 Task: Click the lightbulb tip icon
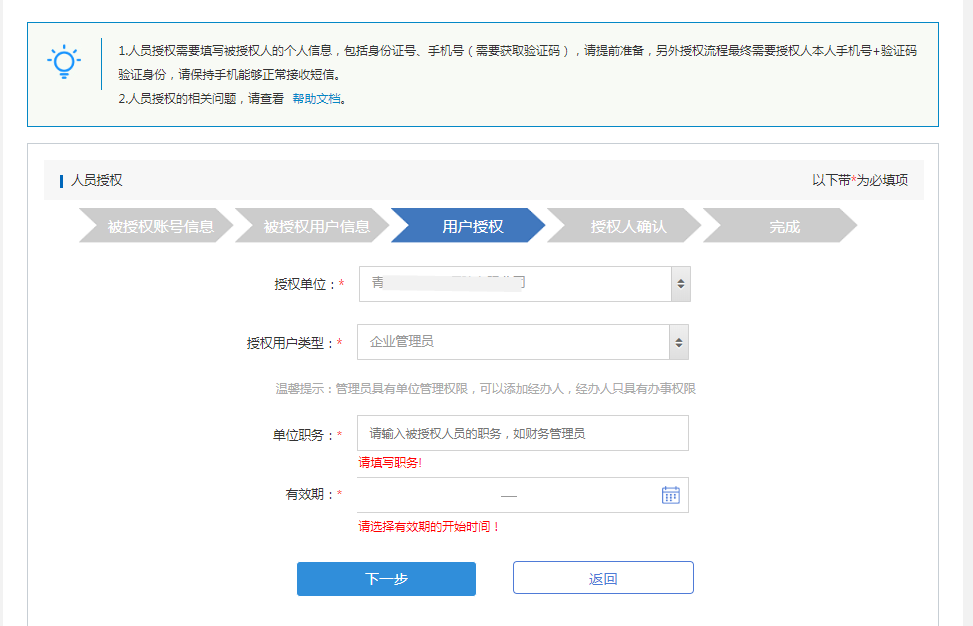click(65, 62)
